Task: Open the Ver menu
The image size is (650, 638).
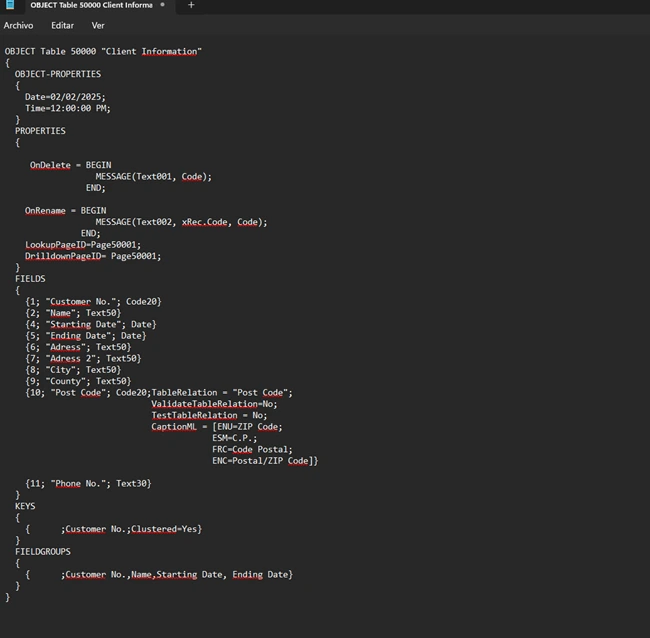Action: point(98,25)
